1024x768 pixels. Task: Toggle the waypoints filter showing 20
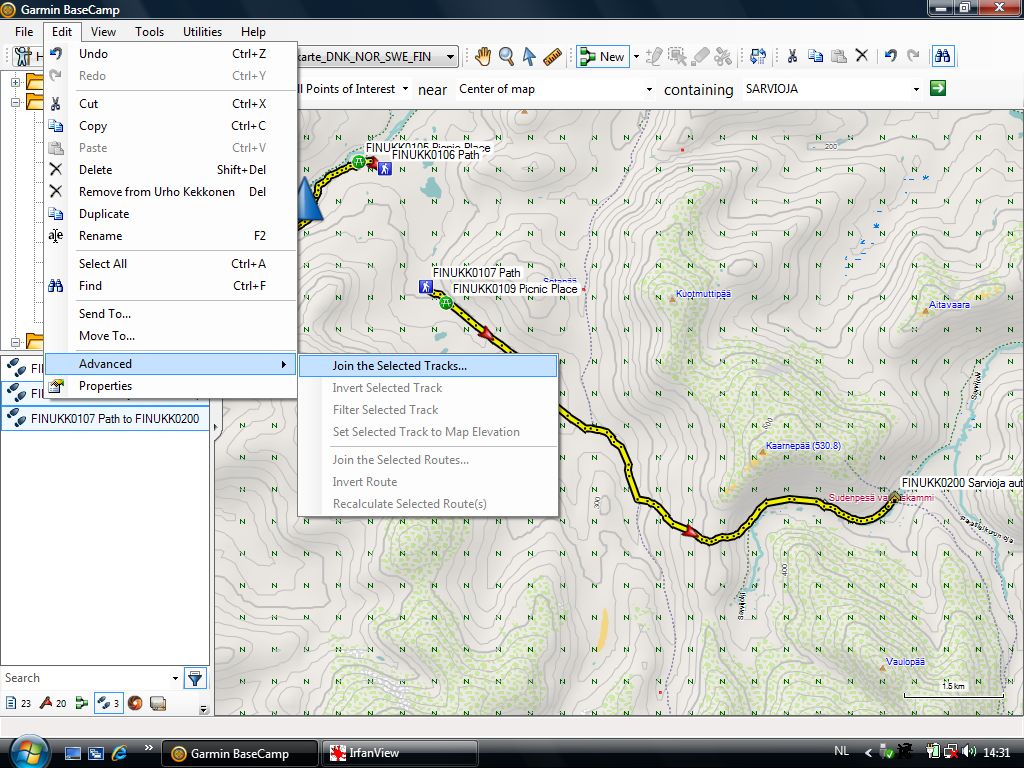[53, 703]
